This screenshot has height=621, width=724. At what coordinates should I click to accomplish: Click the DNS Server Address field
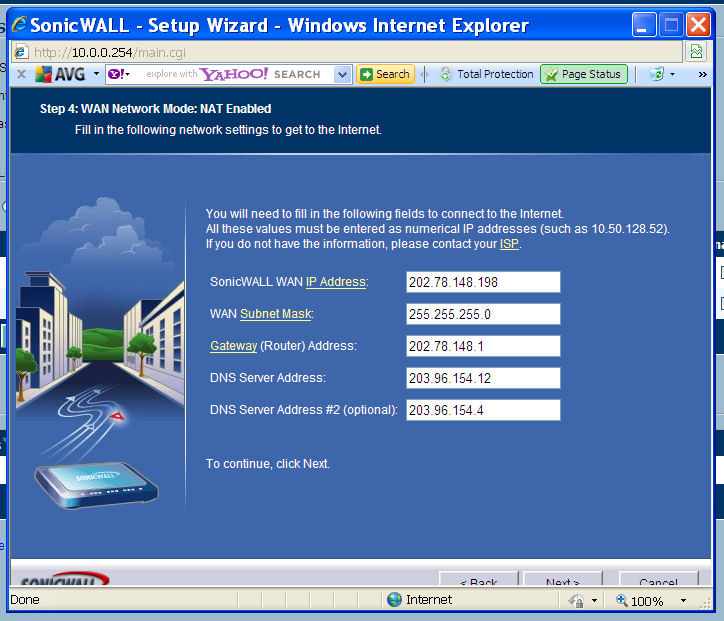(483, 378)
